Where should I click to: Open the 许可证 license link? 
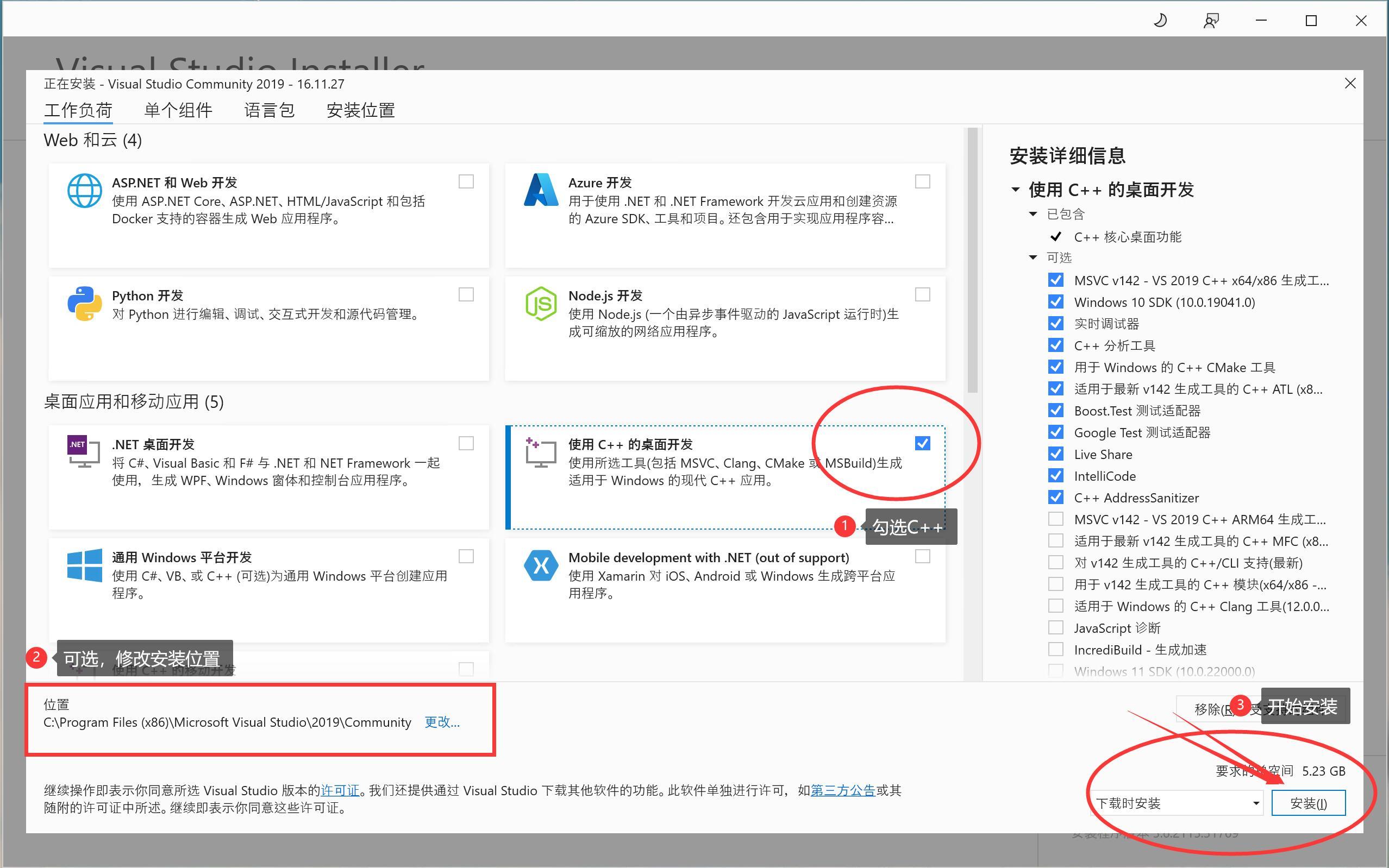coord(340,790)
